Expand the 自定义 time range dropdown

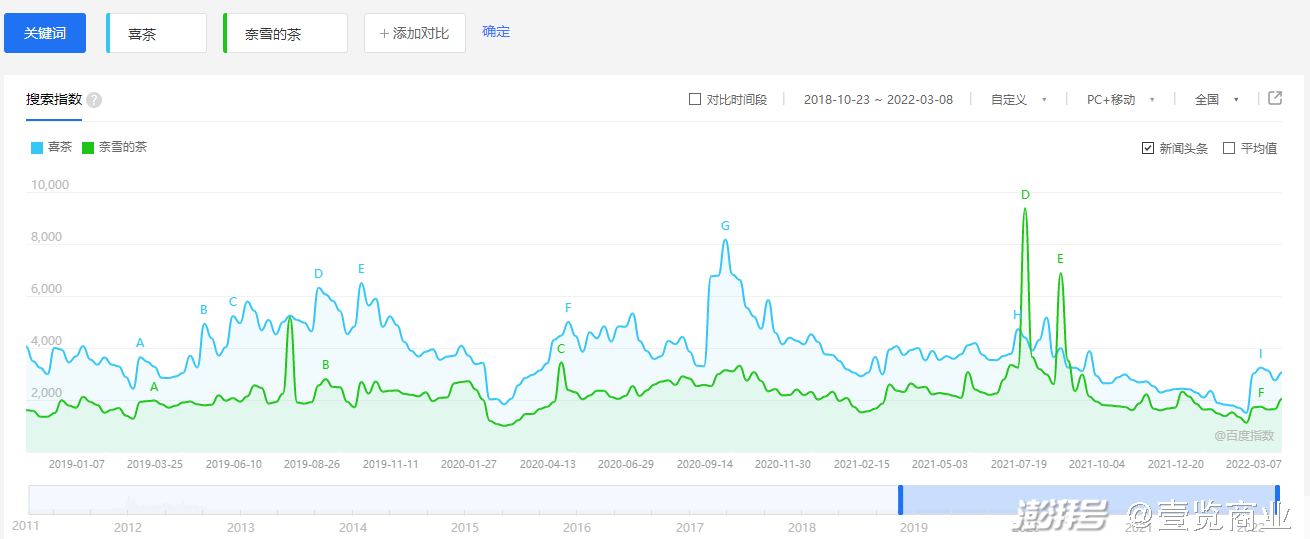[x=1018, y=100]
